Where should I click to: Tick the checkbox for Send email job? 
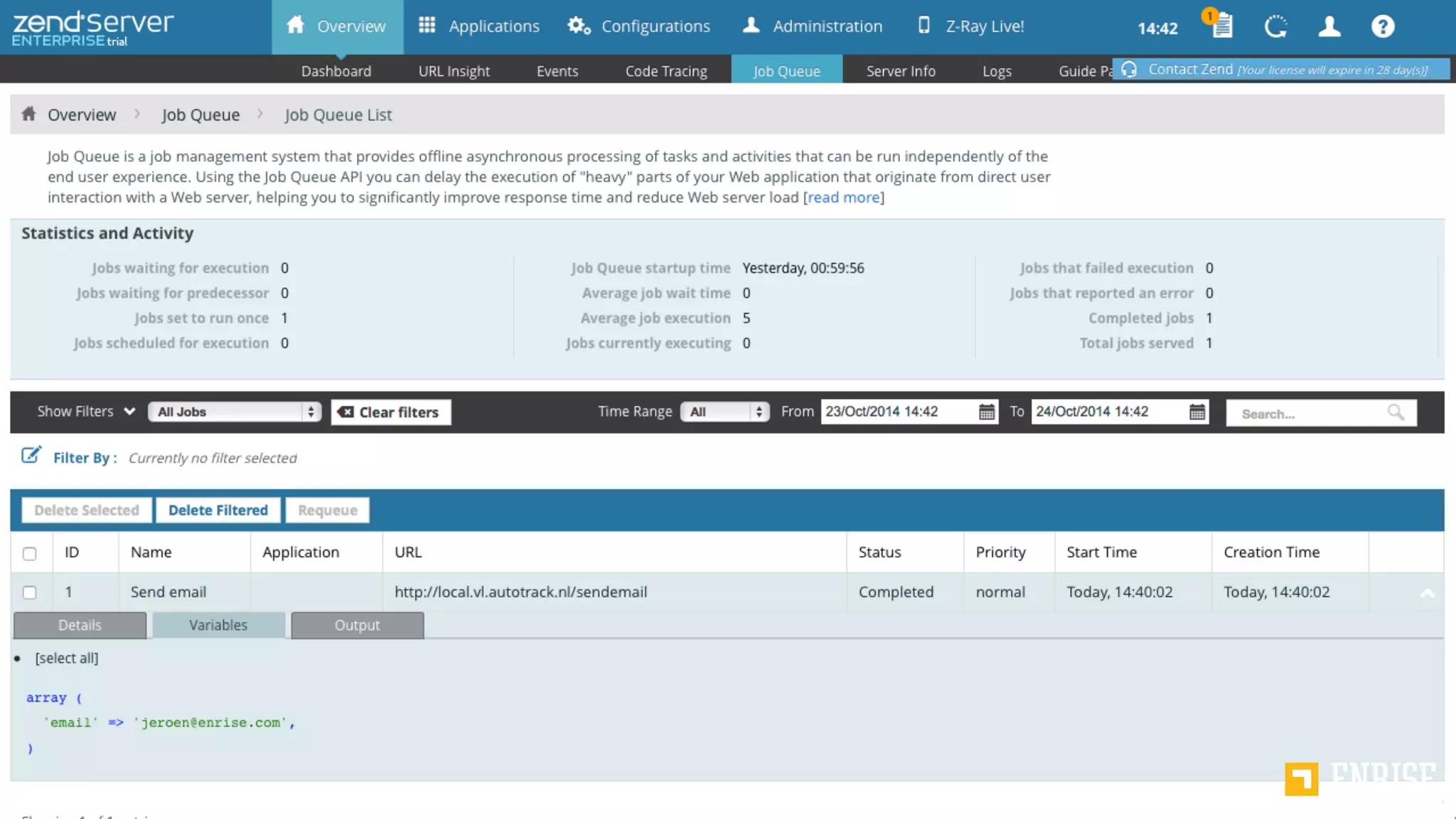point(29,592)
